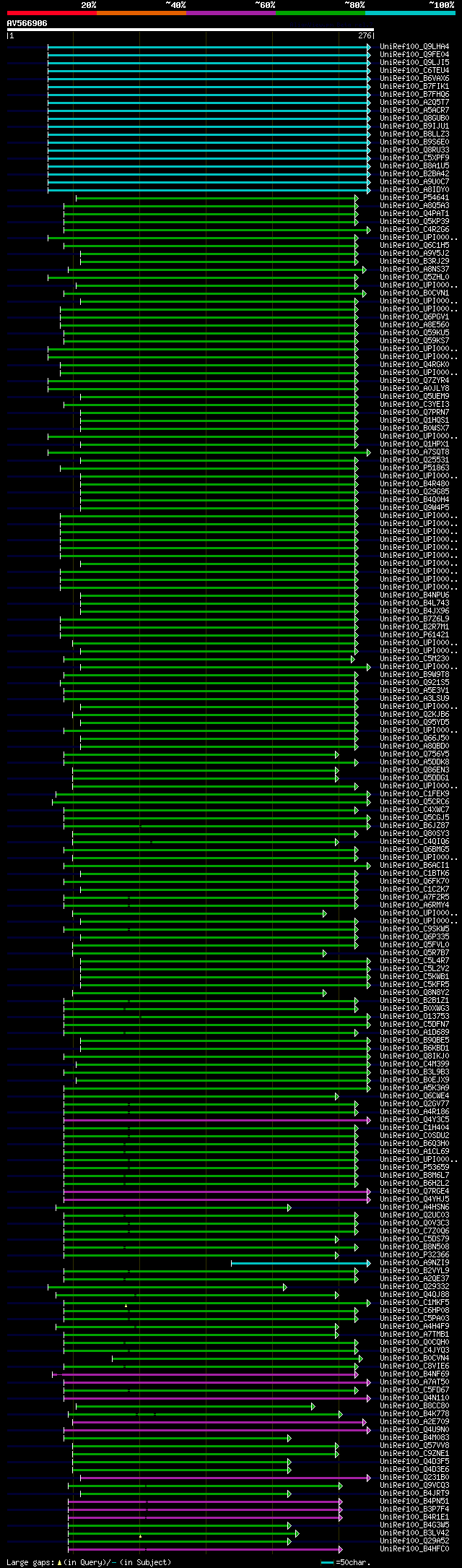Click label UniRef100_Q6PGV1

414,317
